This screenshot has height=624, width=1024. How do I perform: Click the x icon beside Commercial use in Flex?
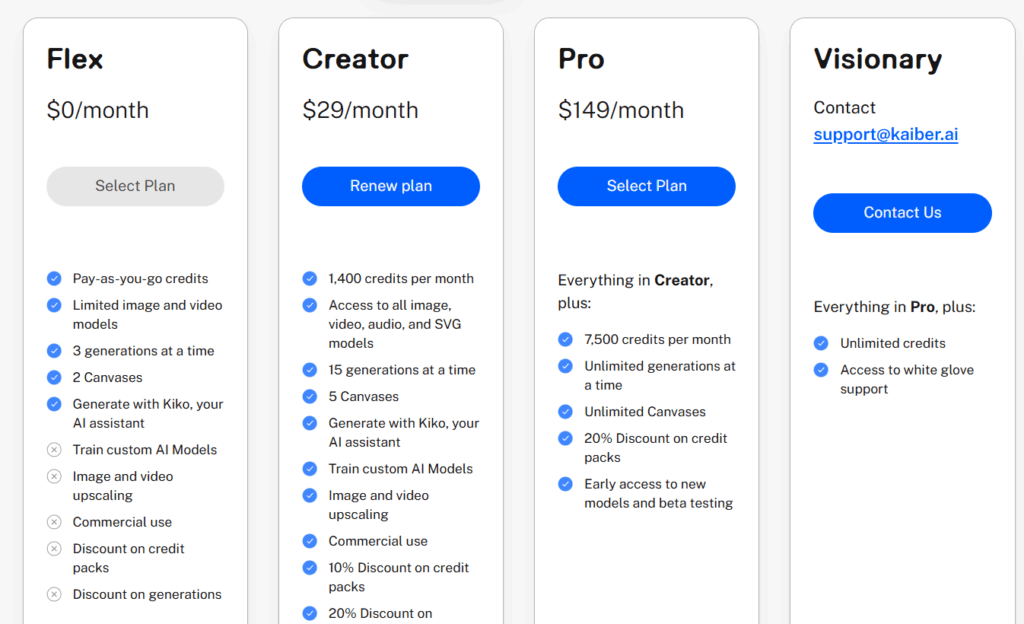[54, 522]
